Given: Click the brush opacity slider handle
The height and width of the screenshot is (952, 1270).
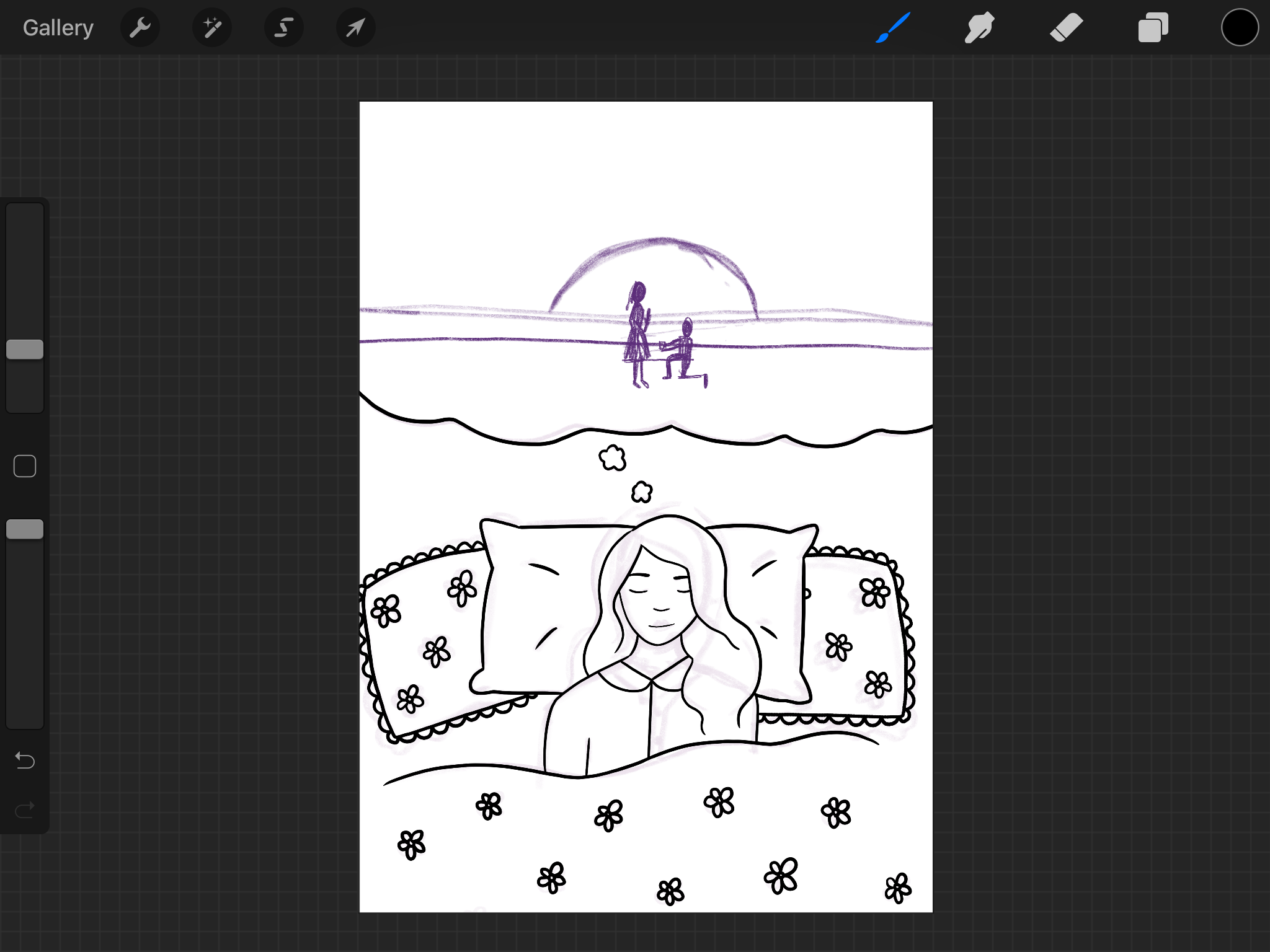Looking at the screenshot, I should [x=25, y=529].
